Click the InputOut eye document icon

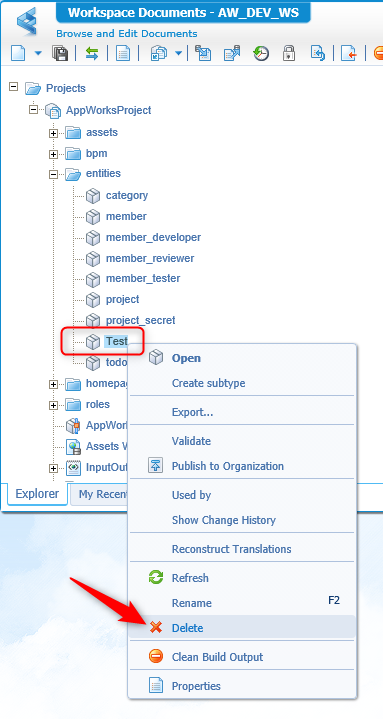(x=73, y=468)
